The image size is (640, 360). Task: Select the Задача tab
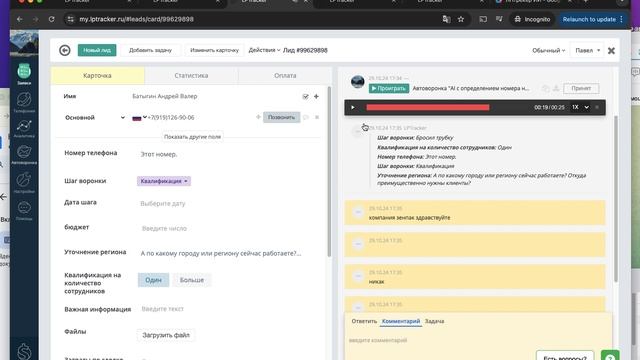pyautogui.click(x=434, y=321)
